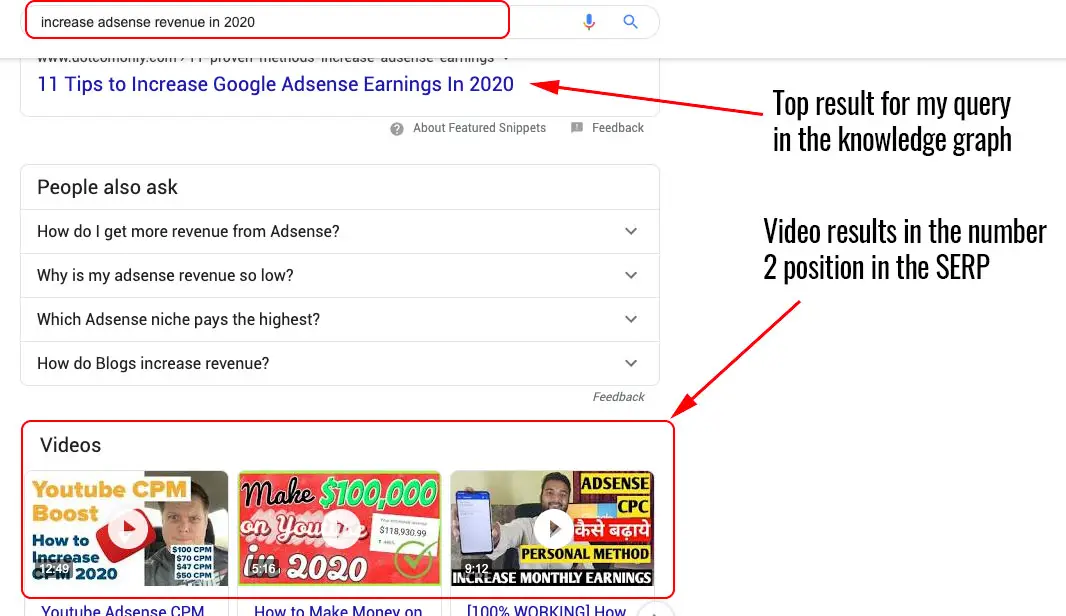Click the Feedback link under featured snippet
This screenshot has width=1066, height=616.
(617, 128)
